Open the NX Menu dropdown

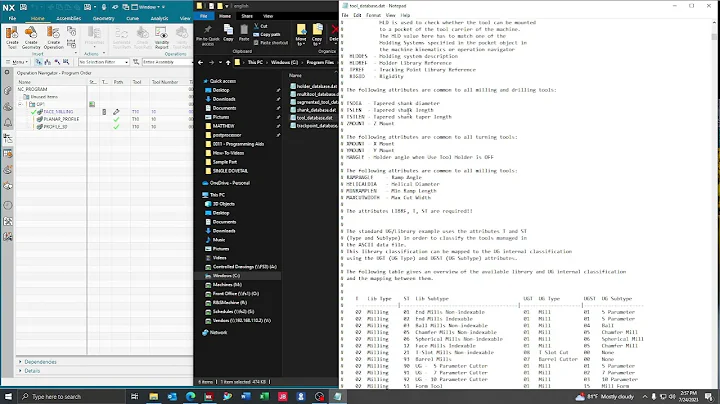click(17, 62)
